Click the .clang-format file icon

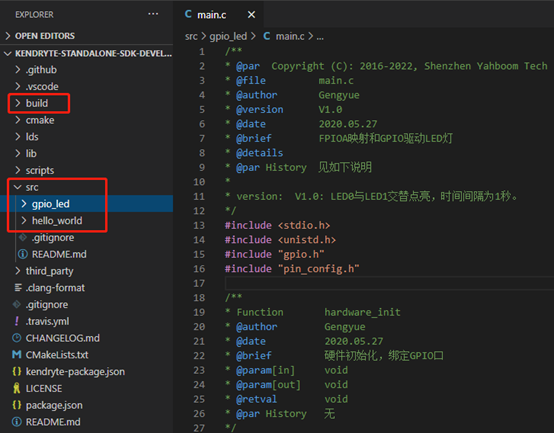click(18, 287)
